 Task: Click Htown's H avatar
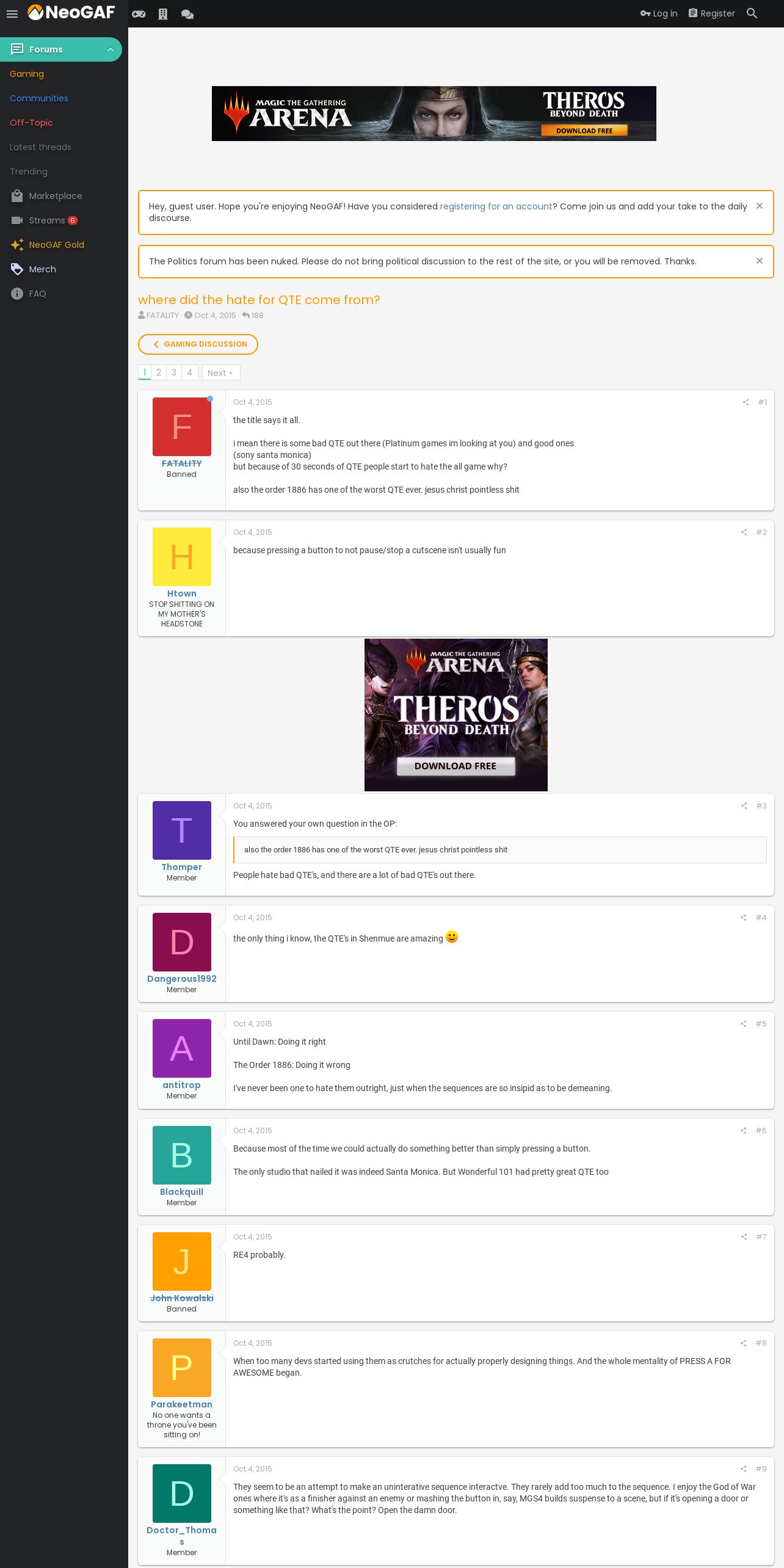click(182, 557)
